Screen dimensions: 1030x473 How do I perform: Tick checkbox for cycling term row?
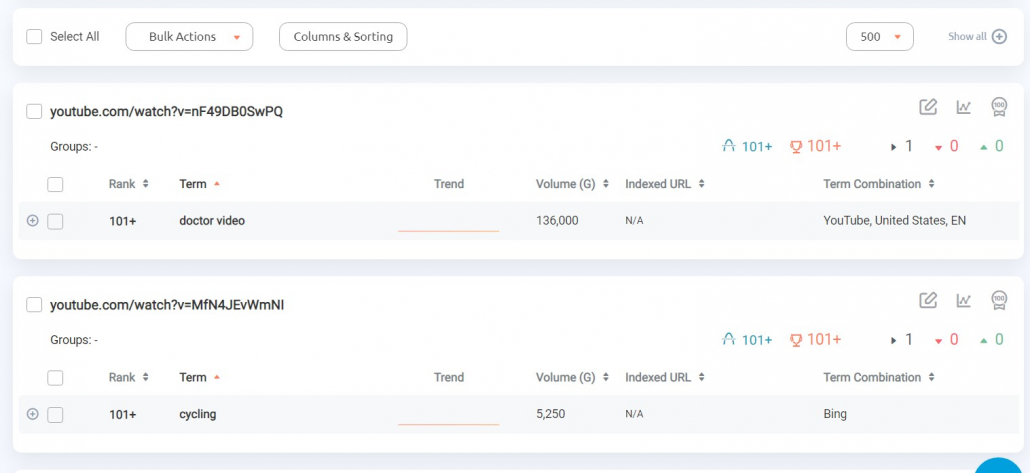point(55,415)
